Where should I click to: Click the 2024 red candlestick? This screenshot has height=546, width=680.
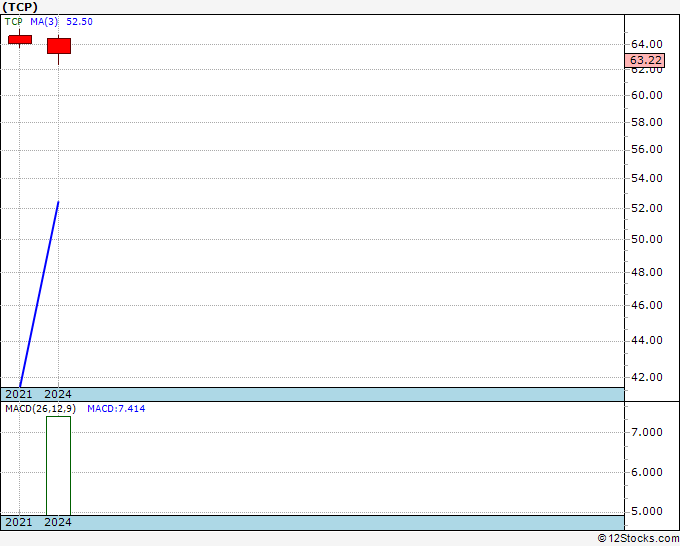pyautogui.click(x=59, y=46)
